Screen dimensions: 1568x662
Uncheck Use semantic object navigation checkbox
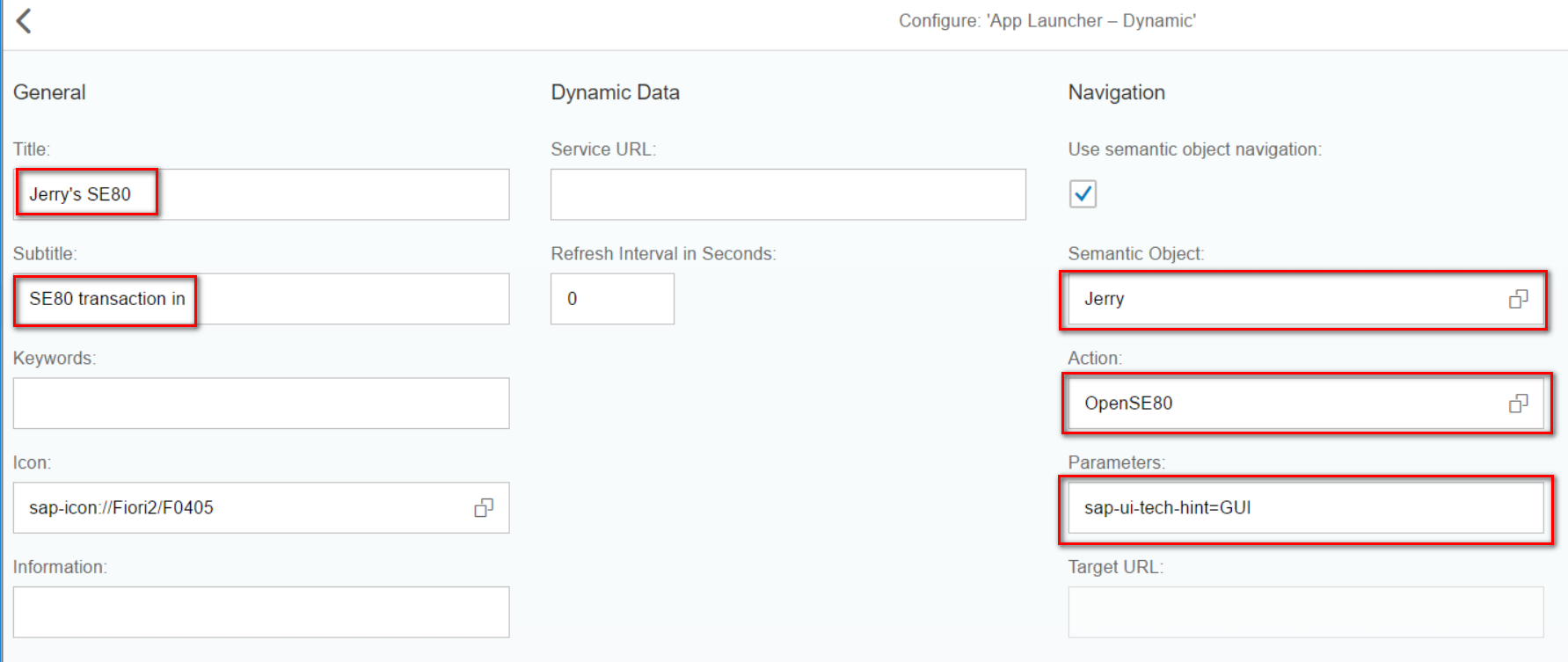pos(1083,194)
